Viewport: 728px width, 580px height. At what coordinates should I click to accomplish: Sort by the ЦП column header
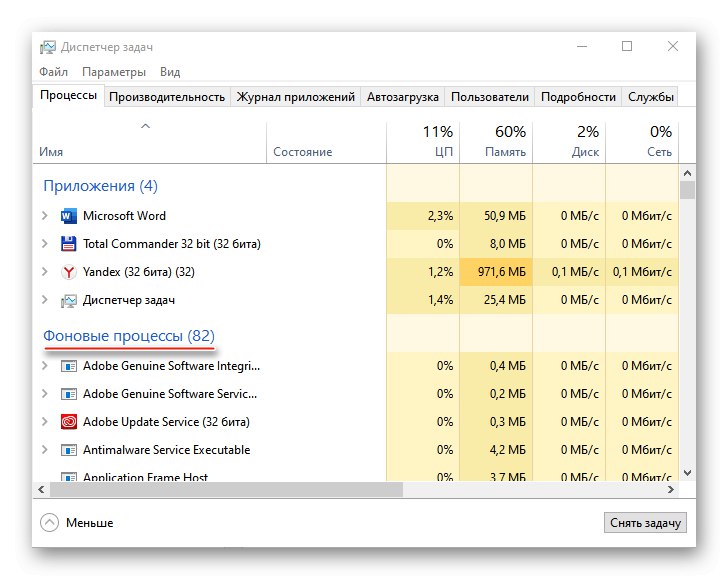point(422,143)
